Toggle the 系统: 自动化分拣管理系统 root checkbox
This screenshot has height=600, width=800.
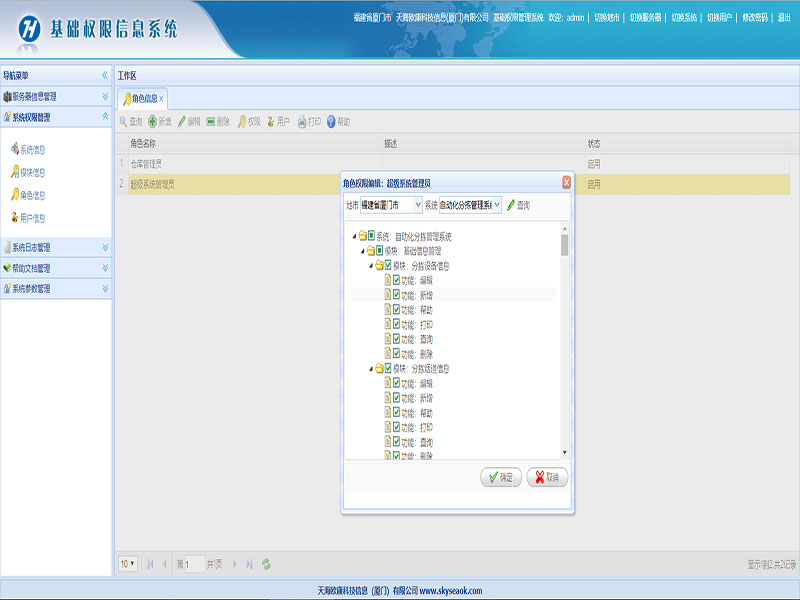coord(371,236)
